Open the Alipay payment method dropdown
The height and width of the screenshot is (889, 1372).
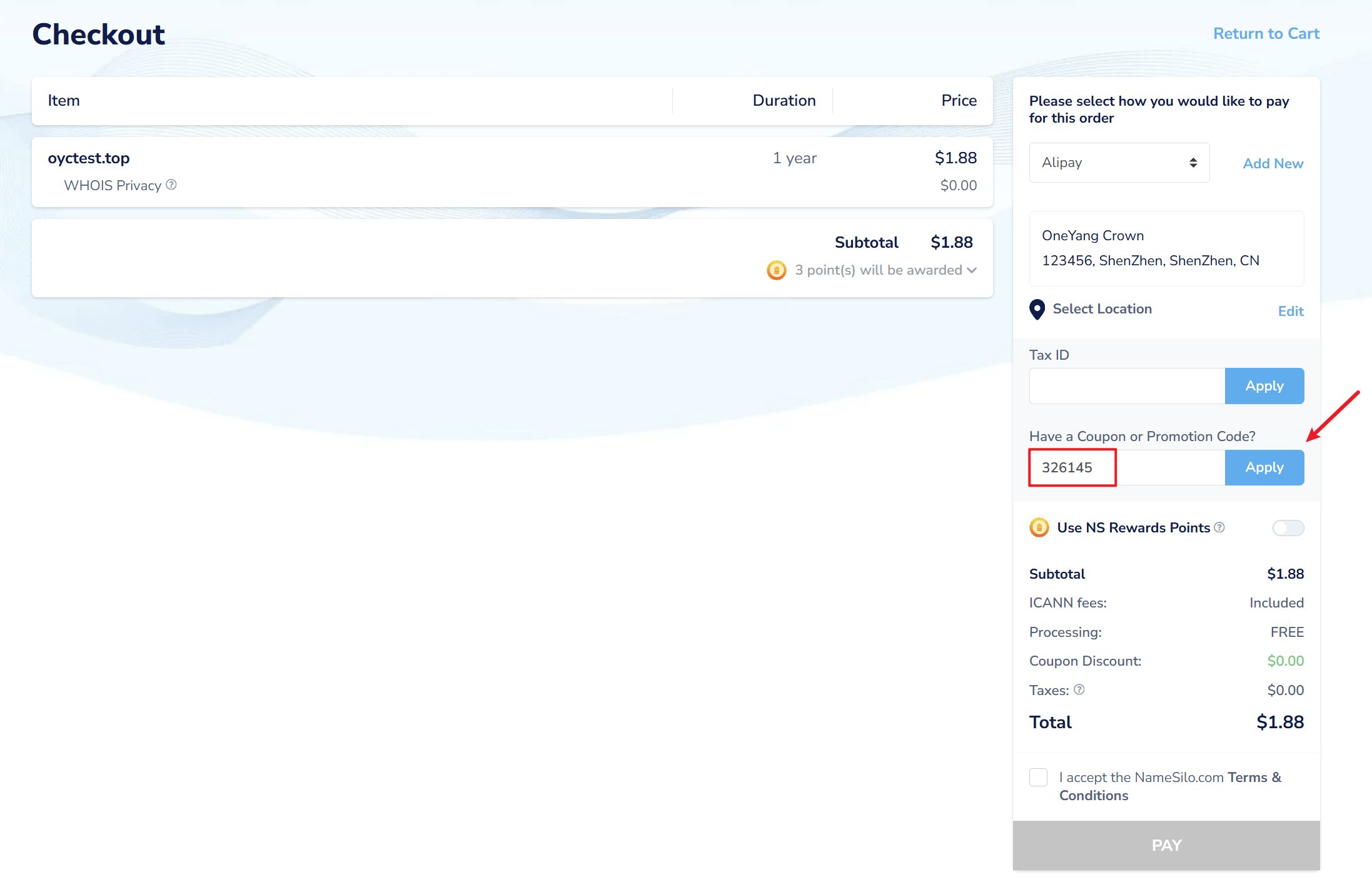click(x=1119, y=163)
